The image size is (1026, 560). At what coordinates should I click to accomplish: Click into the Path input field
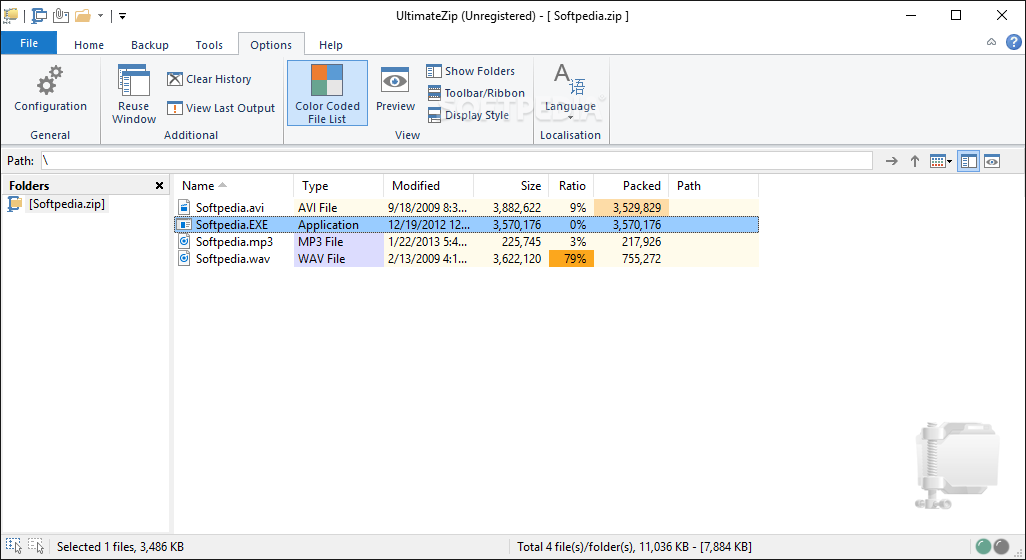457,161
